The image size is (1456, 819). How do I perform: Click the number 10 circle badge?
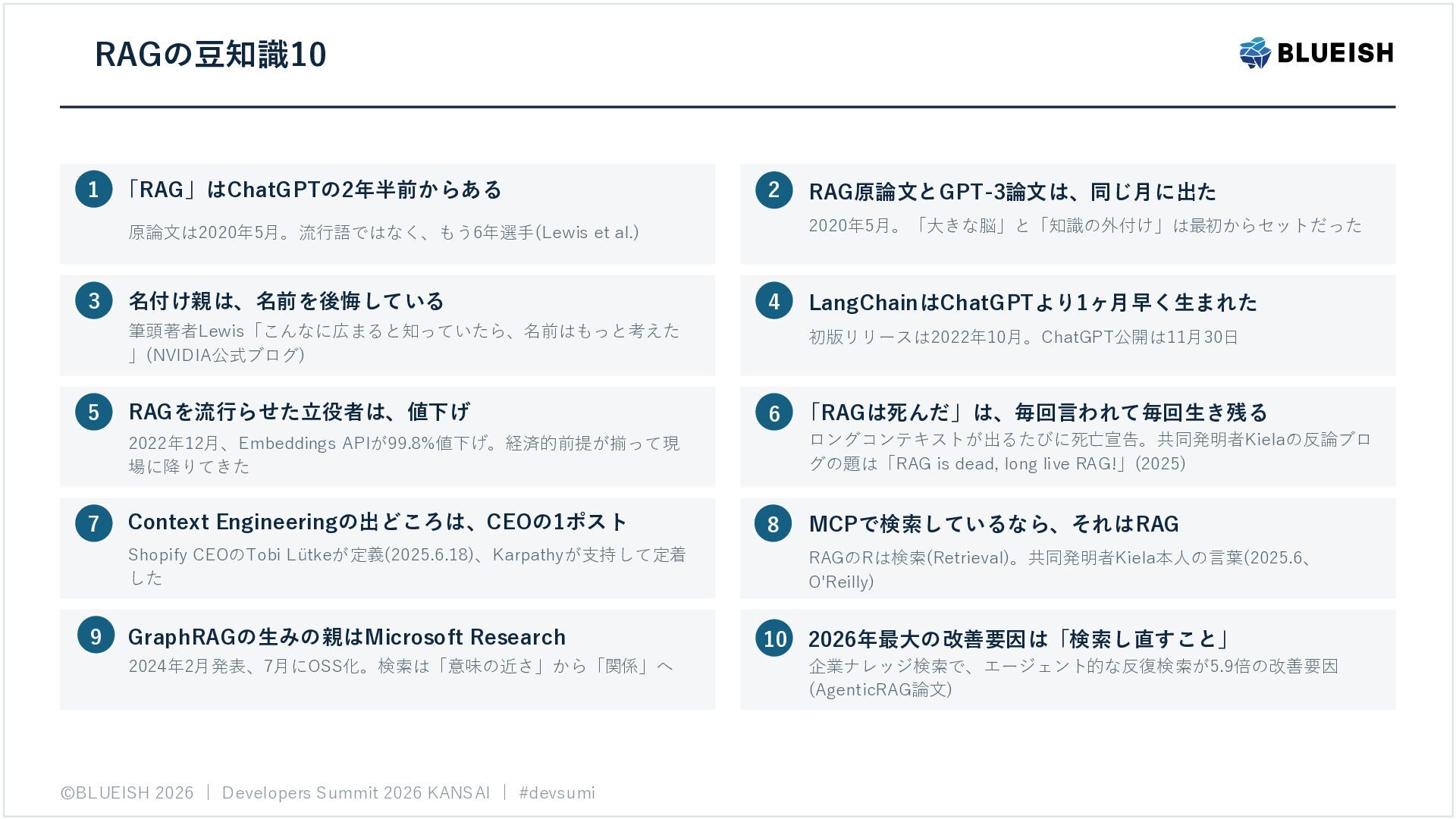click(773, 638)
